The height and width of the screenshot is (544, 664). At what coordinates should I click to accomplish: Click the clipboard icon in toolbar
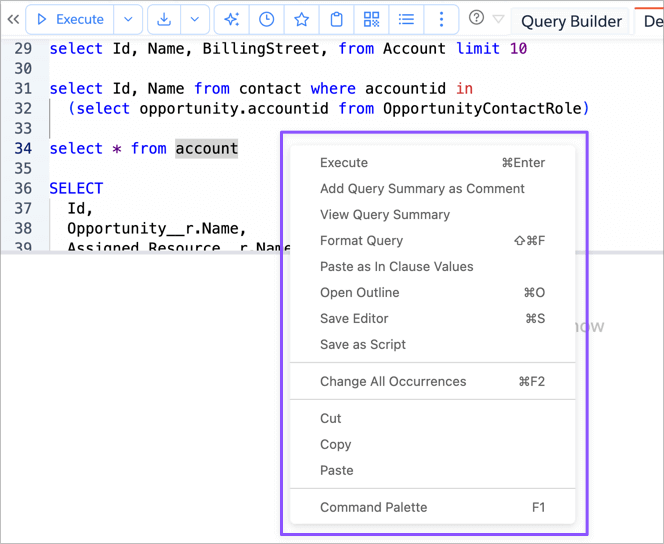pyautogui.click(x=337, y=20)
